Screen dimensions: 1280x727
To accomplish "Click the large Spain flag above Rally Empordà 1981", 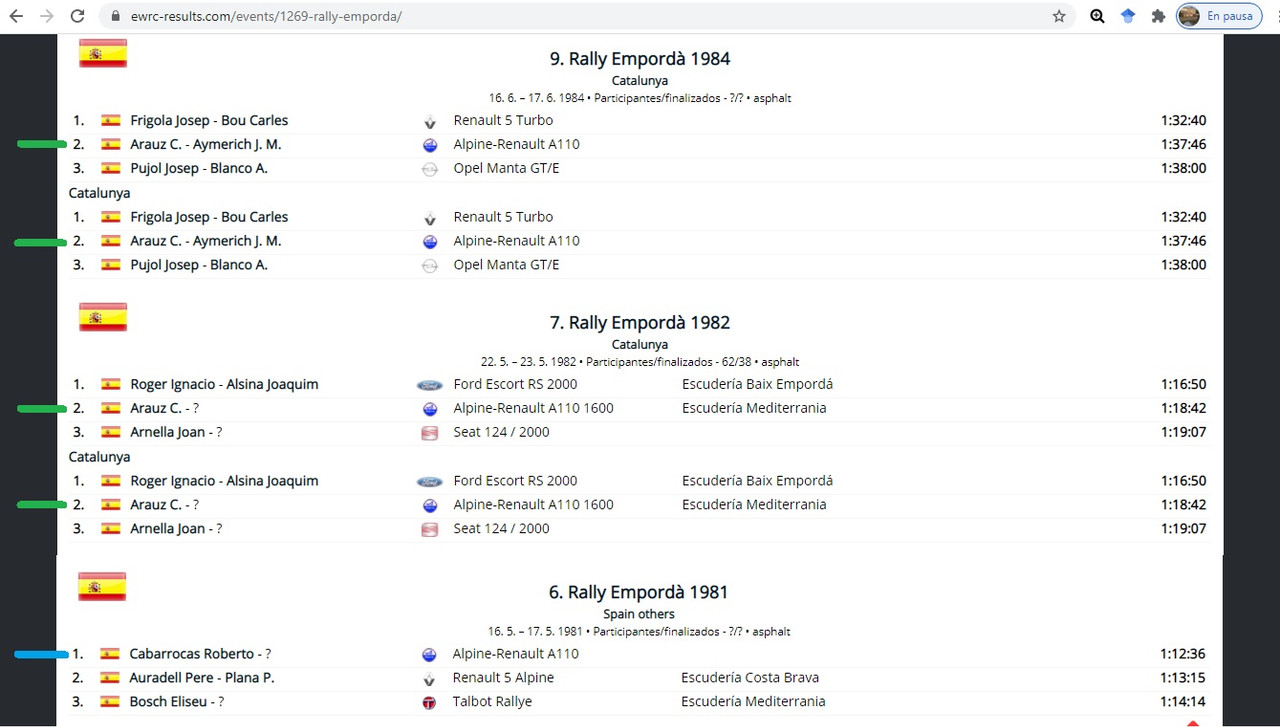I will point(102,586).
